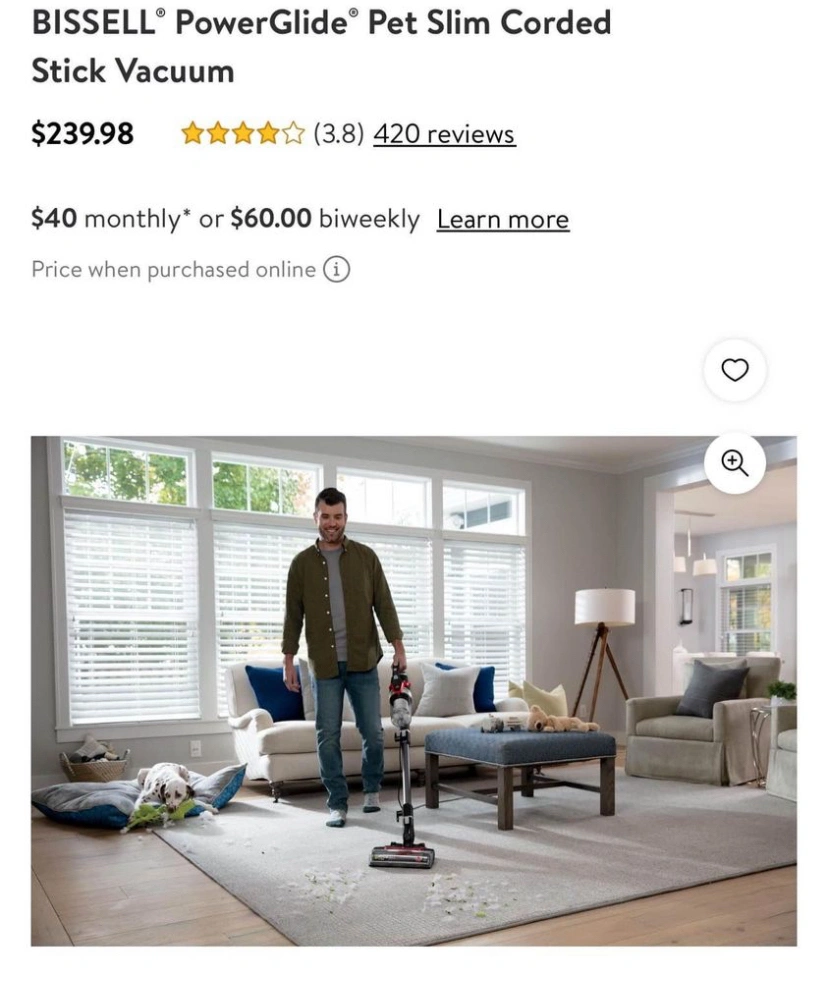828x981 pixels.
Task: Click the gray armchair in the photo
Action: click(x=700, y=719)
